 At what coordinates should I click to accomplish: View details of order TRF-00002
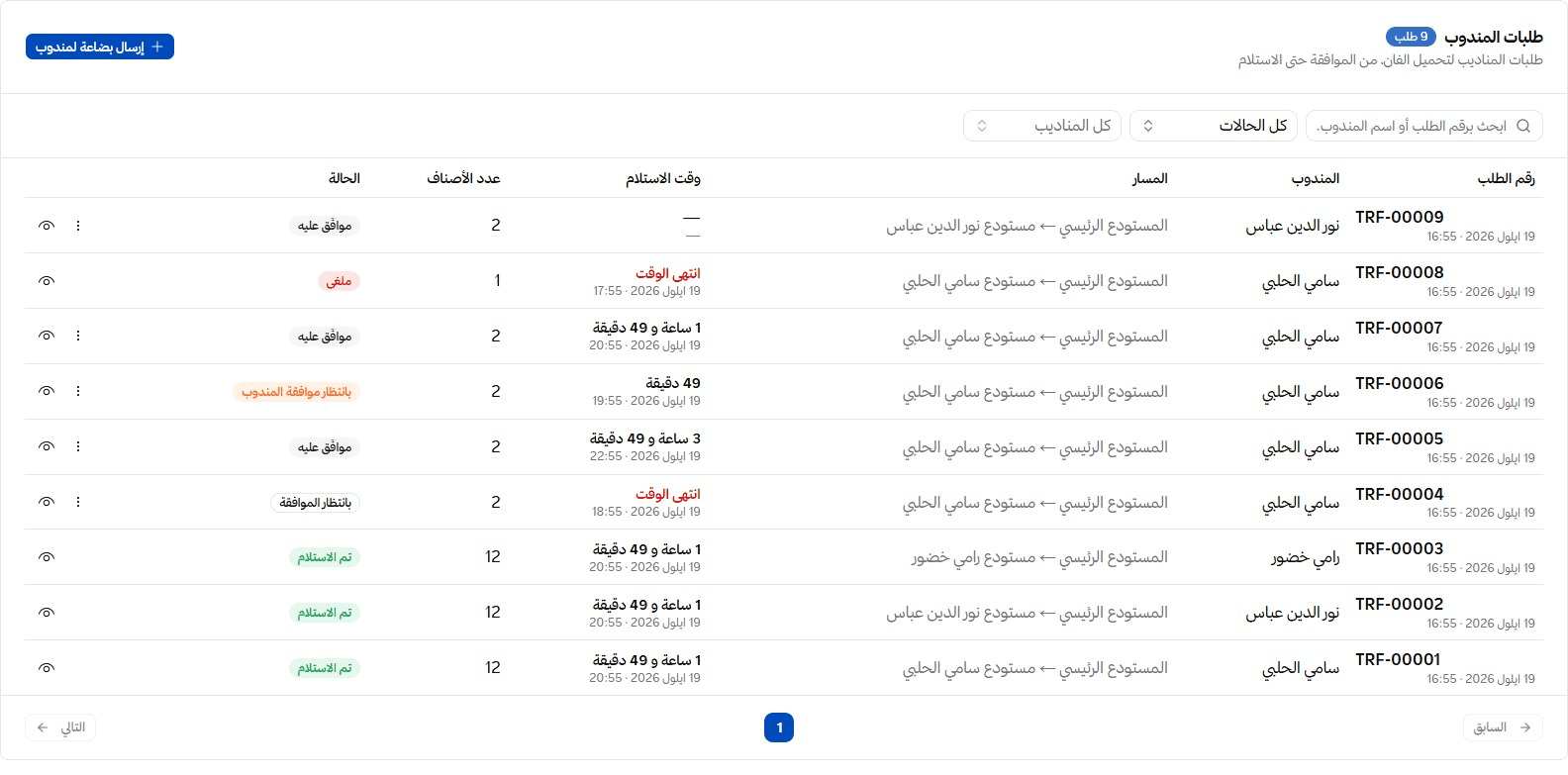click(47, 613)
